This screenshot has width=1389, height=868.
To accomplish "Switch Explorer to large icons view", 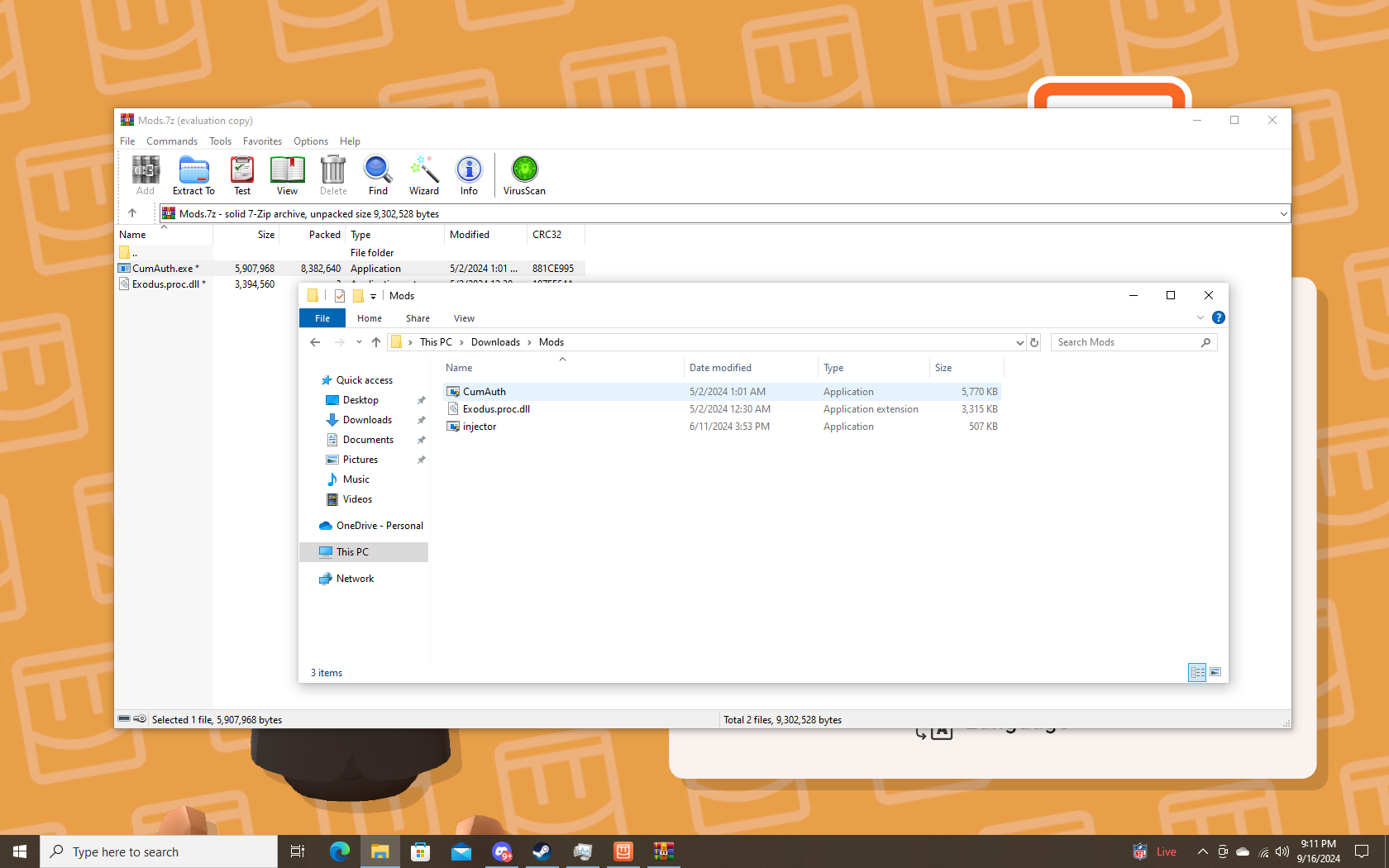I will [x=1215, y=672].
